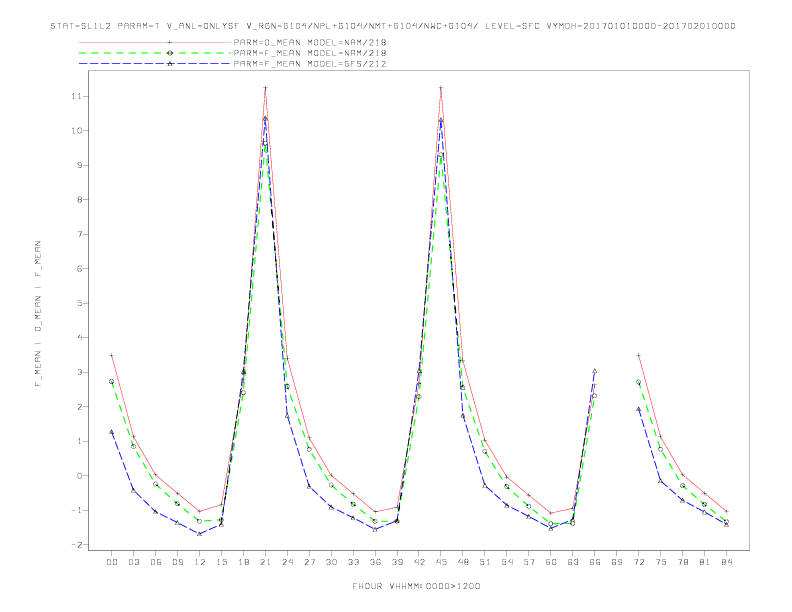792x612 pixels.
Task: Click the red peak plus marker at hour 45
Action: pos(441,88)
